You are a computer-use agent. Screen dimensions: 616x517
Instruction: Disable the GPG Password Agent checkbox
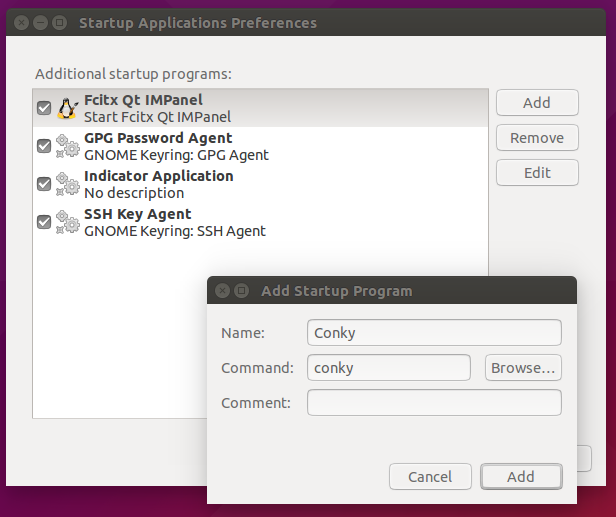[44, 146]
